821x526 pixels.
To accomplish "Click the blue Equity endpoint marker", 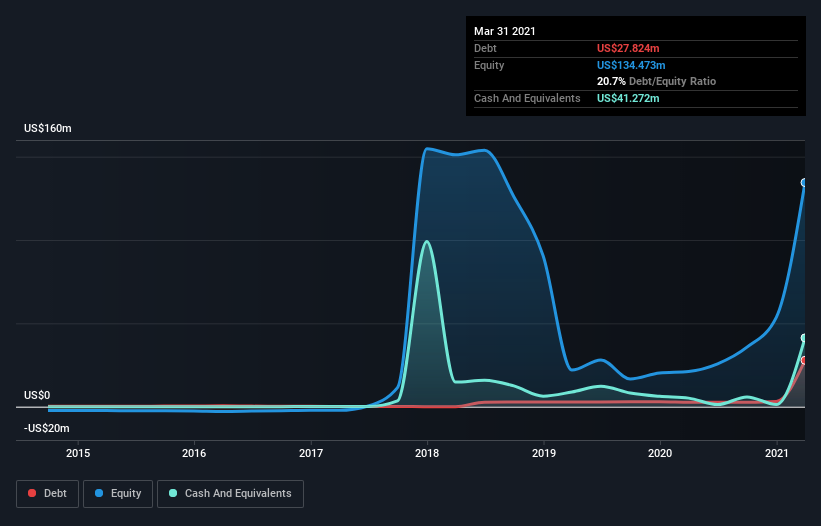I will pos(803,183).
